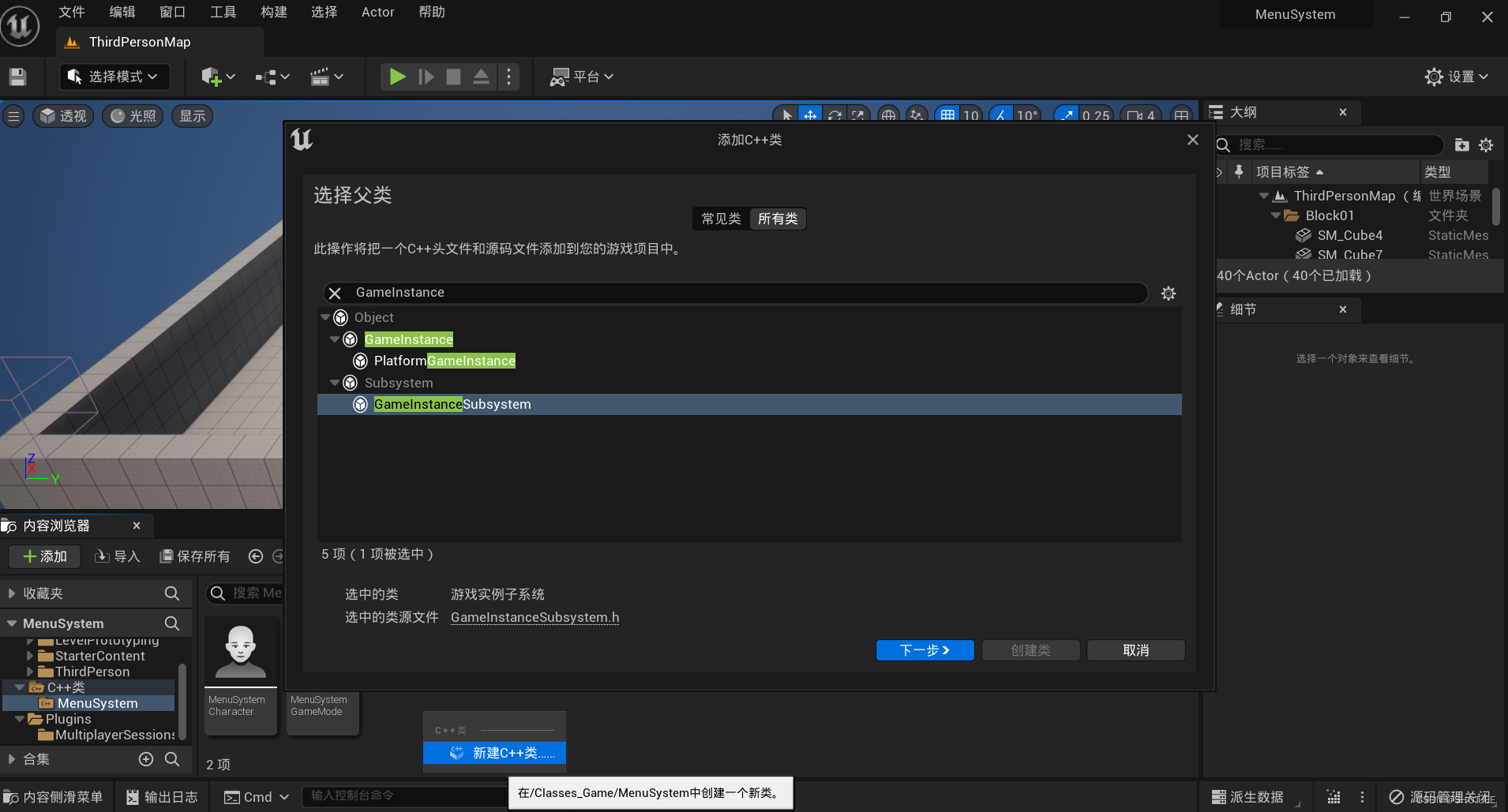Open the 工具 menu

[223, 12]
